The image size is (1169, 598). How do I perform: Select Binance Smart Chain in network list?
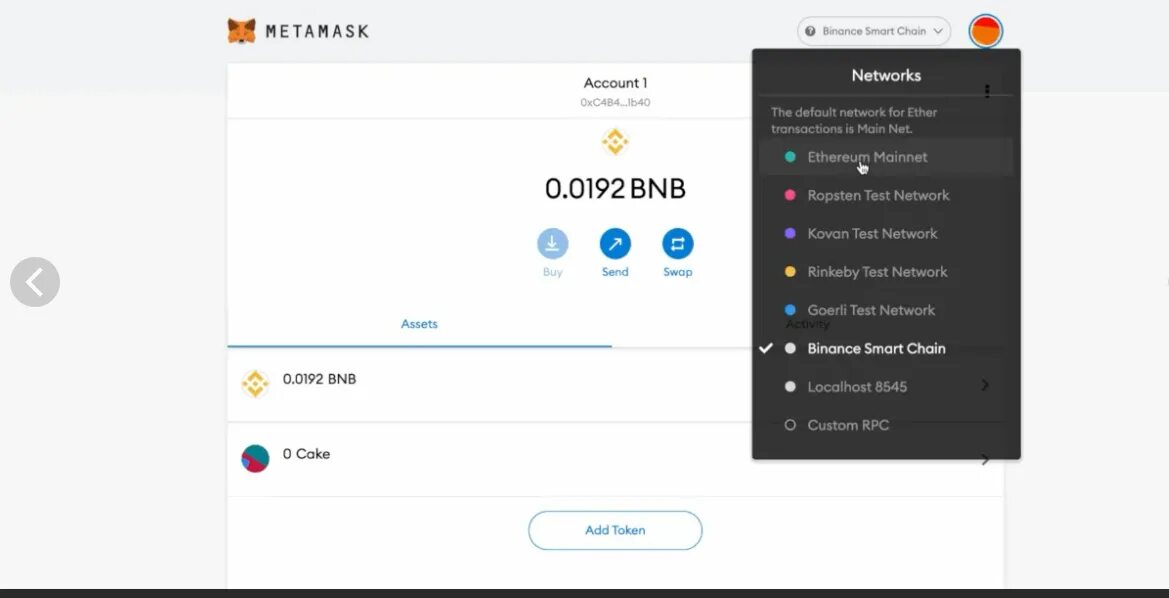click(x=886, y=348)
